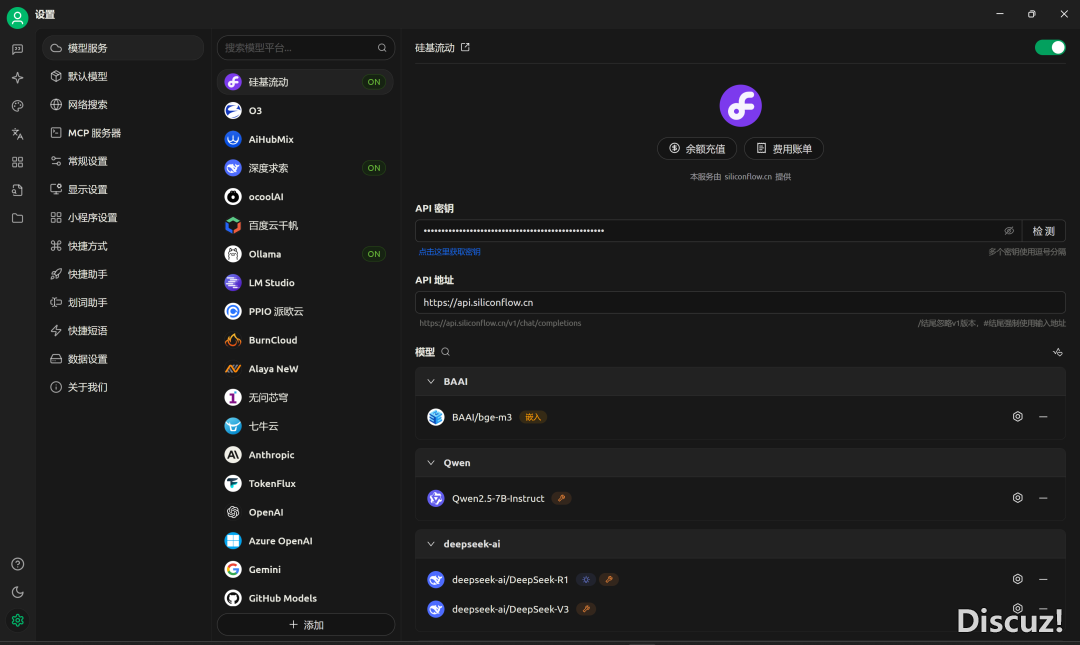Toggle the 硅基流动 provider enable switch
This screenshot has height=645, width=1080.
(1050, 47)
